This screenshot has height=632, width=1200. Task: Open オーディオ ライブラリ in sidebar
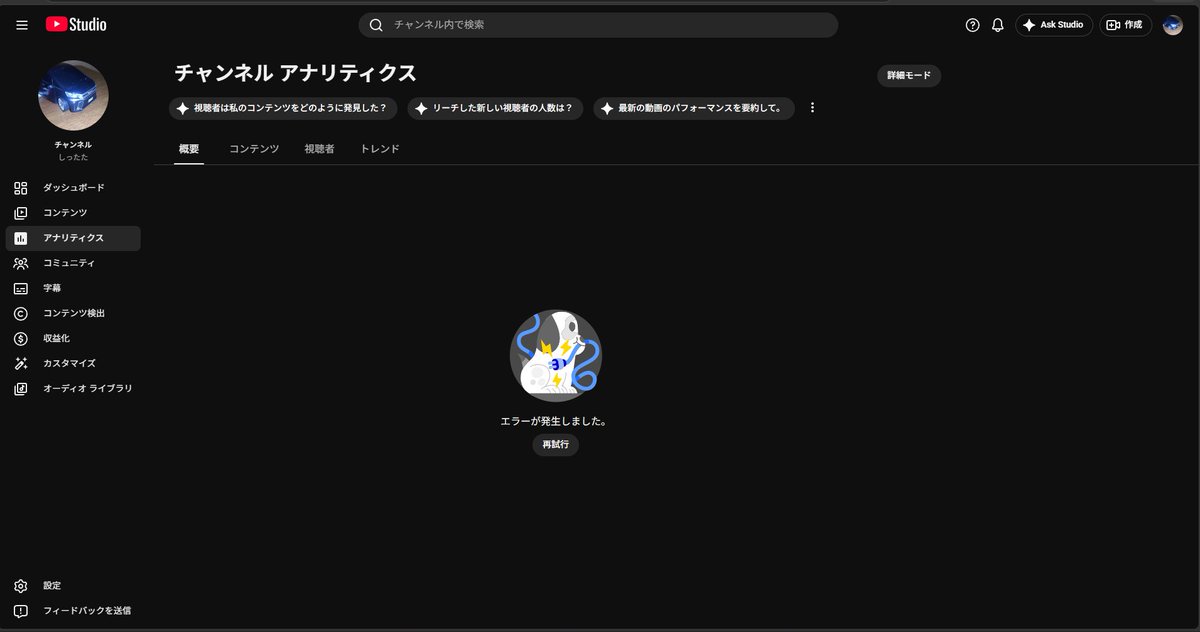click(73, 388)
